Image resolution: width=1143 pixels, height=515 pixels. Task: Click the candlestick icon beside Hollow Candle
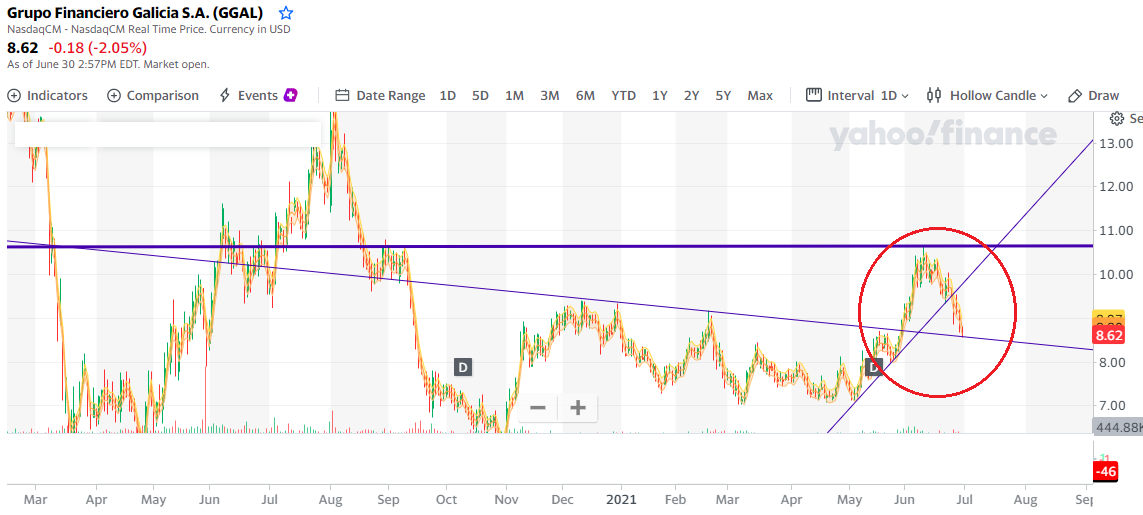tap(933, 96)
